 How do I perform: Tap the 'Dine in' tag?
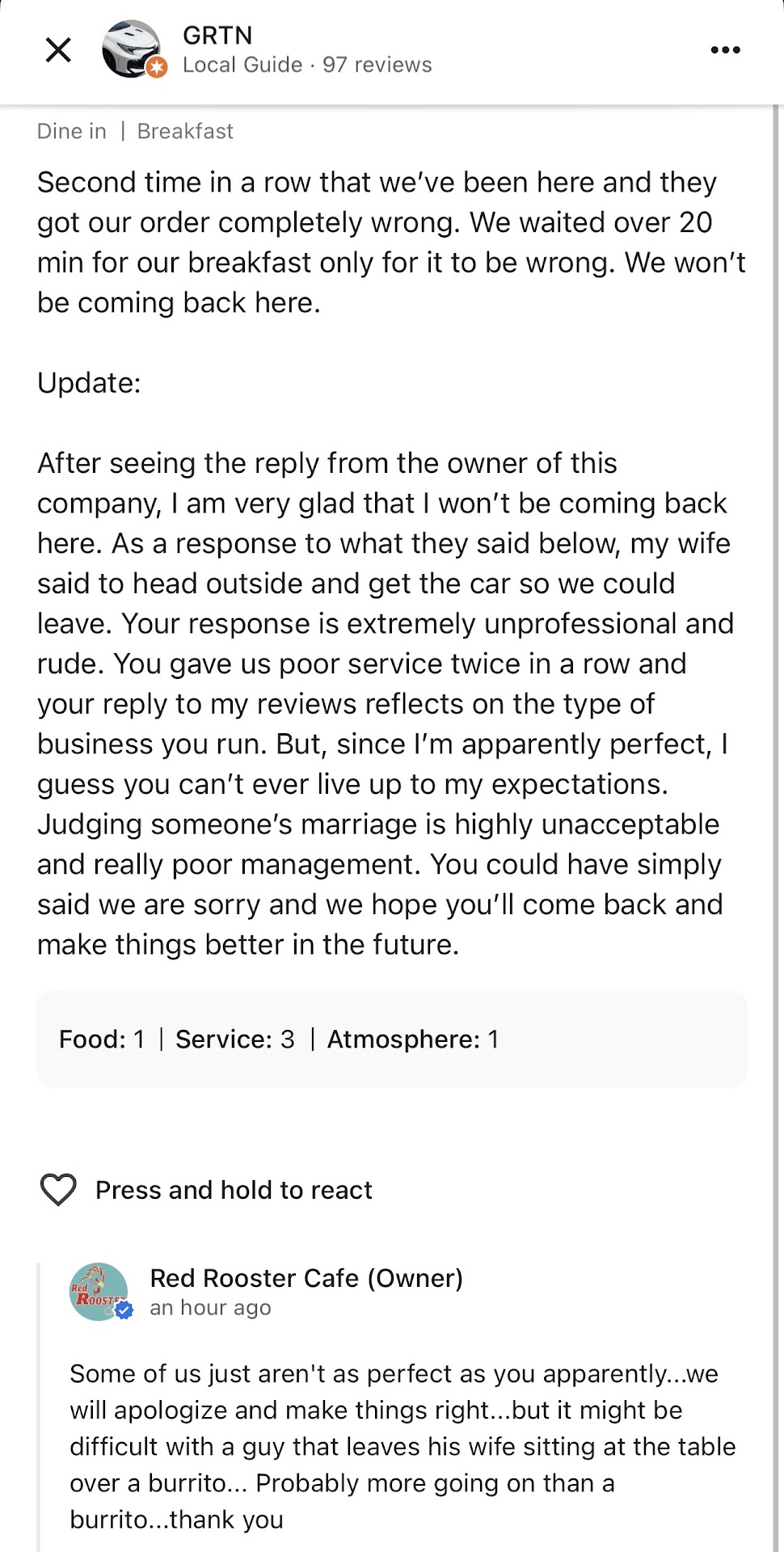click(x=72, y=131)
